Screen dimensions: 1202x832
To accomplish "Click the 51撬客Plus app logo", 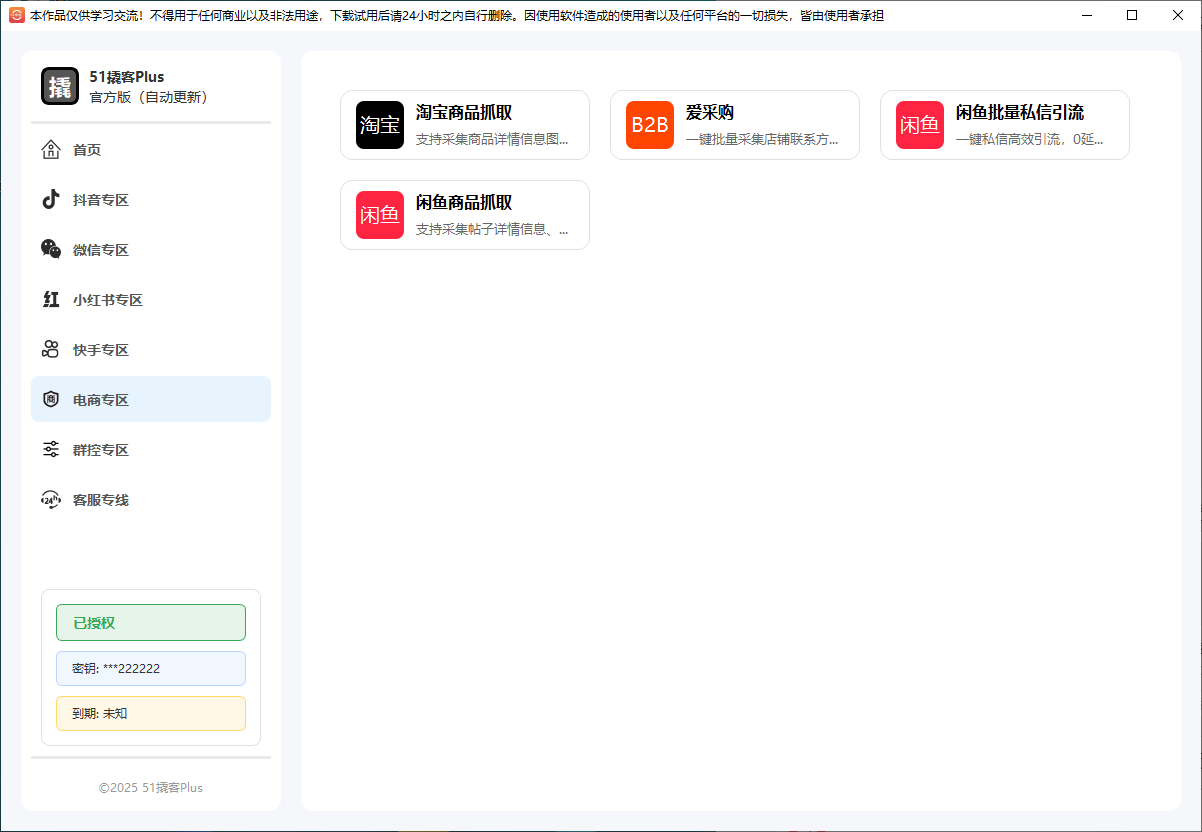I will [60, 86].
